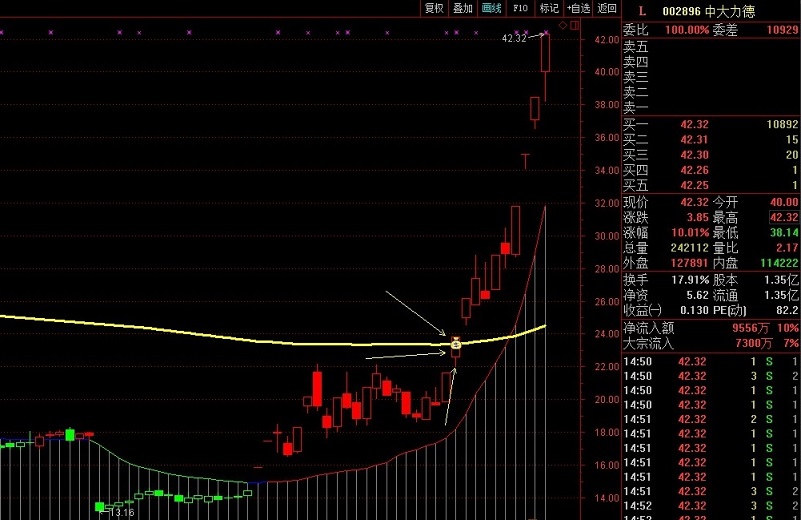
Task: Open the 复权 price adjustment option
Action: pos(434,8)
